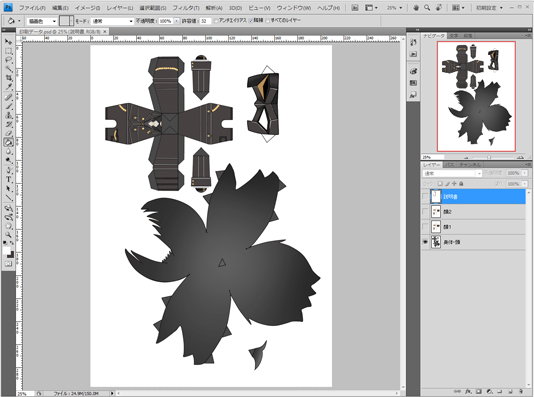Image resolution: width=534 pixels, height=397 pixels.
Task: Open the 描画色 fill source dropdown
Action: click(42, 21)
